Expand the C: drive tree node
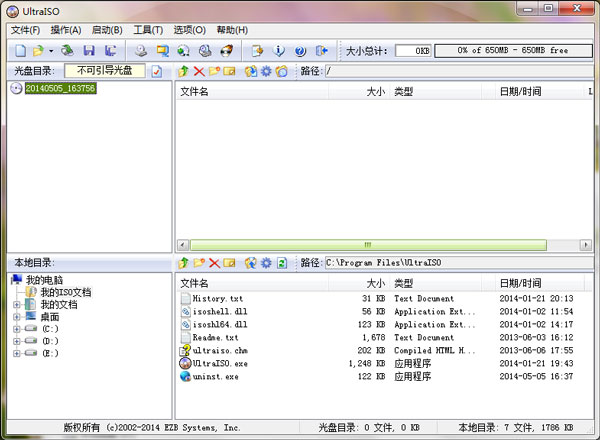 pyautogui.click(x=17, y=328)
